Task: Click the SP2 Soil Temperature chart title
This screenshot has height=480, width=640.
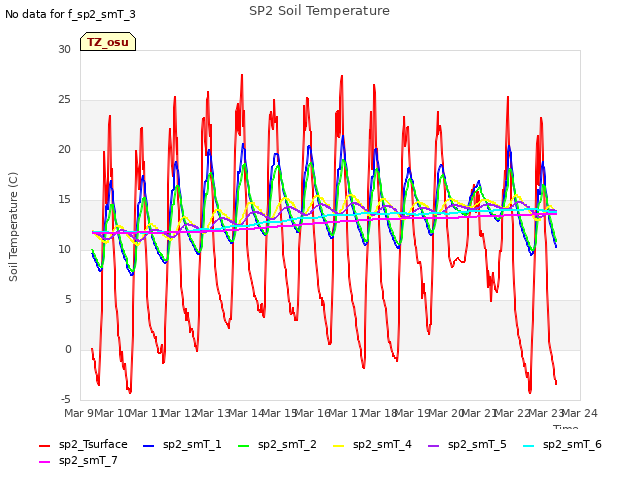Action: (319, 11)
